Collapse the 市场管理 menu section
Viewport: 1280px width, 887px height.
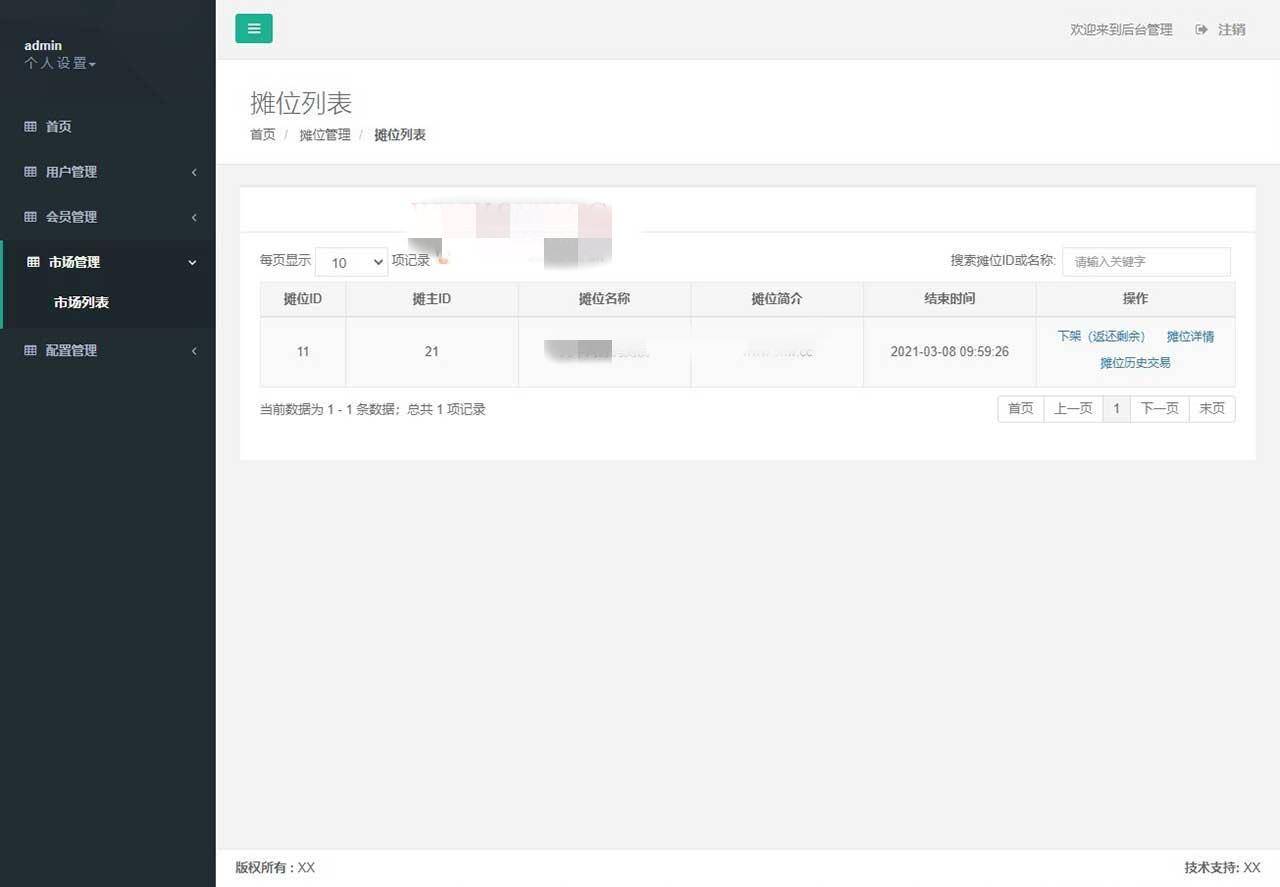(192, 262)
